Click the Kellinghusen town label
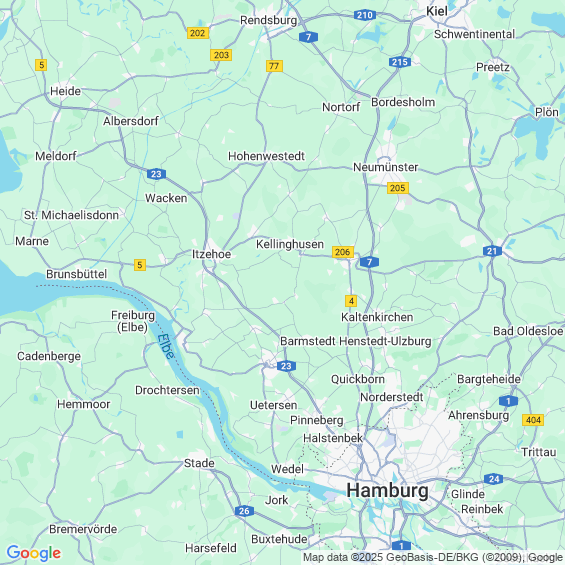Viewport: 565px width, 565px height. coord(290,244)
